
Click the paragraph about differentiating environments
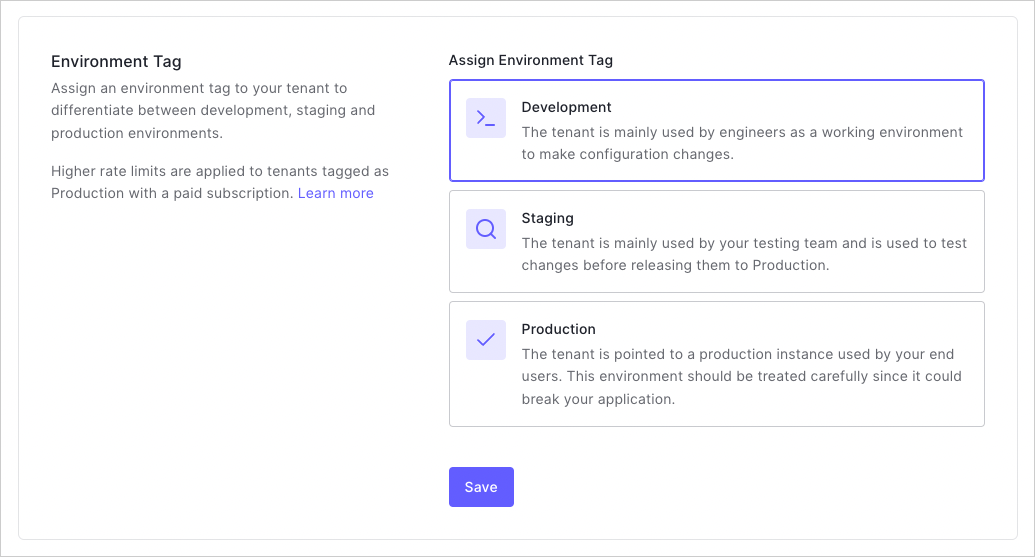213,110
